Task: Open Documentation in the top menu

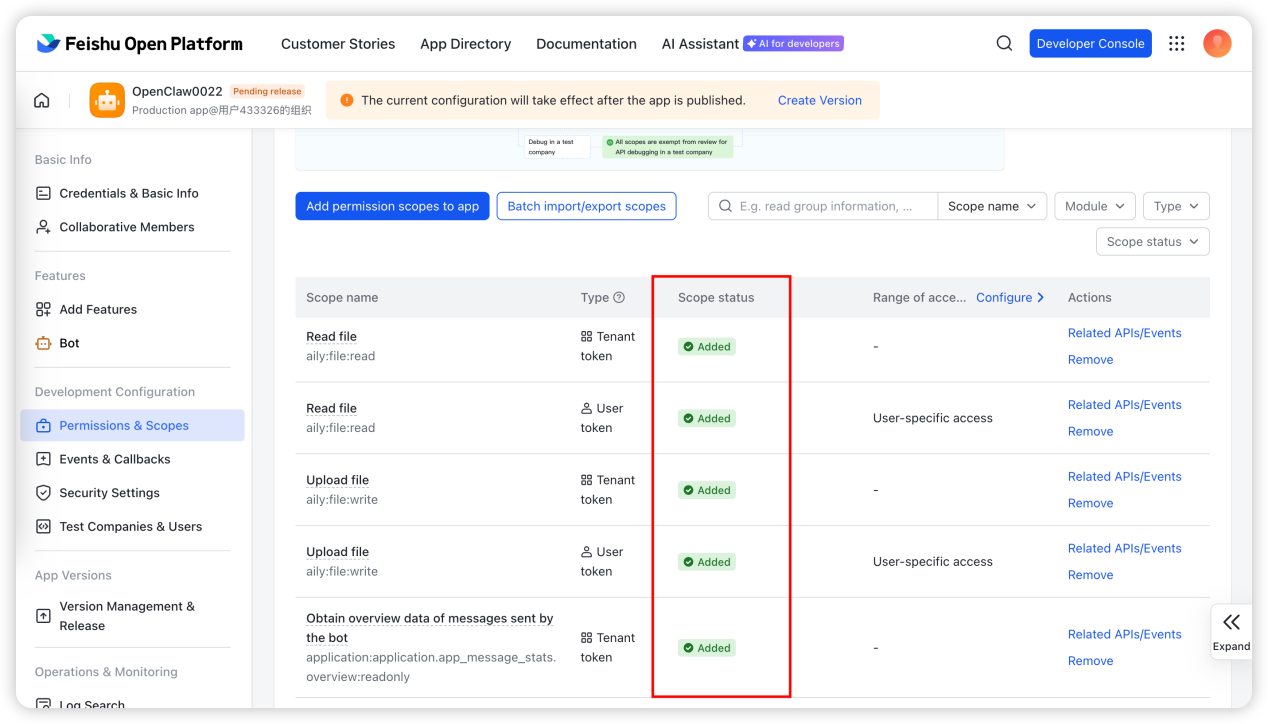Action: (x=586, y=44)
